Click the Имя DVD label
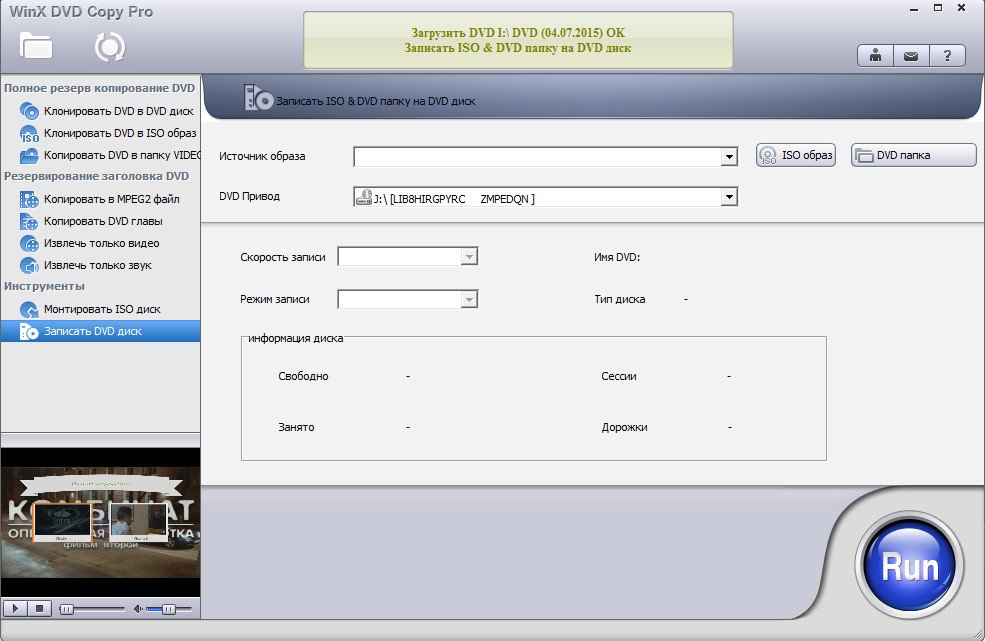985x641 pixels. 617,257
